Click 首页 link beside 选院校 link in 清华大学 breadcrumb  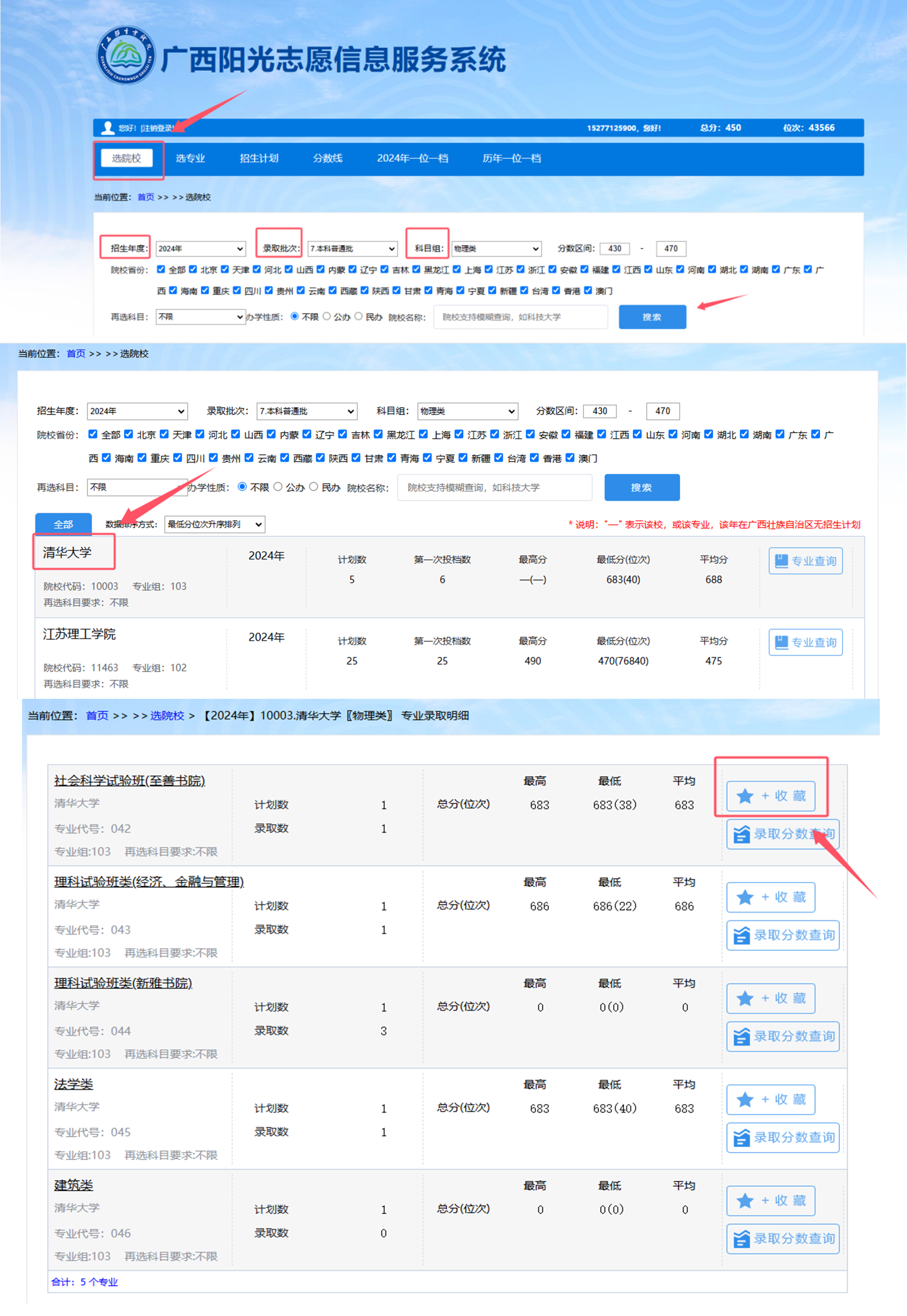(x=97, y=715)
